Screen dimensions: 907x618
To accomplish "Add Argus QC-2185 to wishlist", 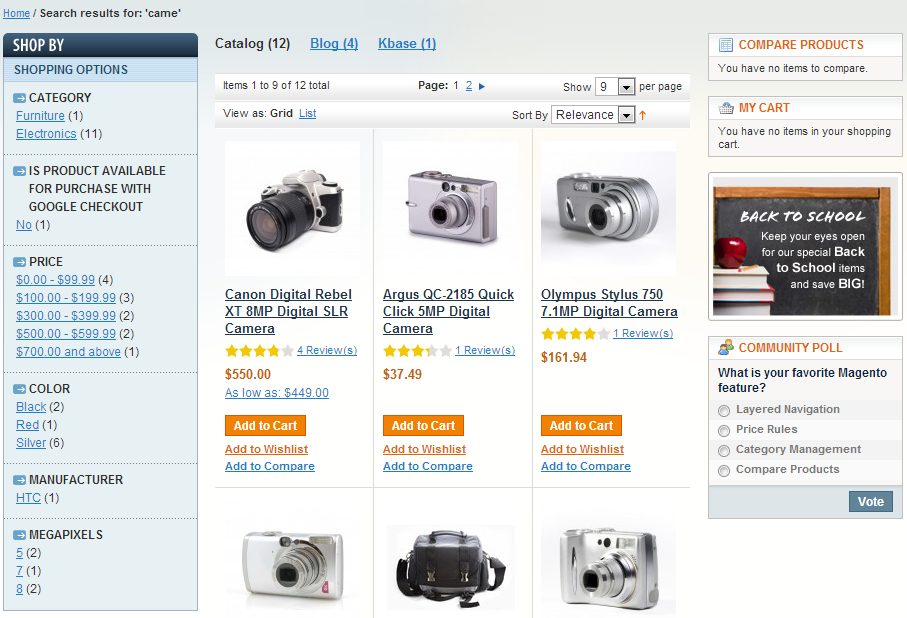I will pos(424,449).
